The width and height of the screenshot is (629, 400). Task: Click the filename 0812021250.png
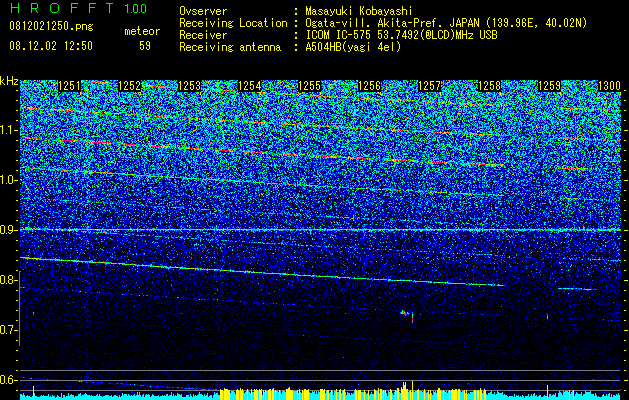pyautogui.click(x=51, y=26)
